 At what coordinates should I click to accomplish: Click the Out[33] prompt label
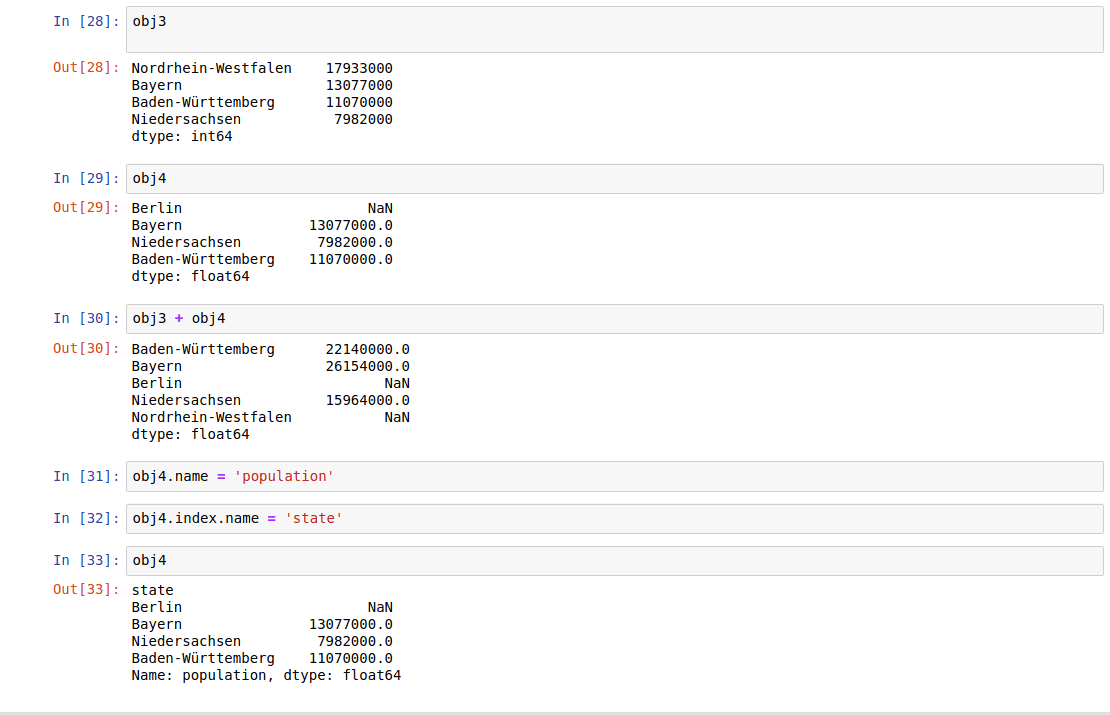86,589
